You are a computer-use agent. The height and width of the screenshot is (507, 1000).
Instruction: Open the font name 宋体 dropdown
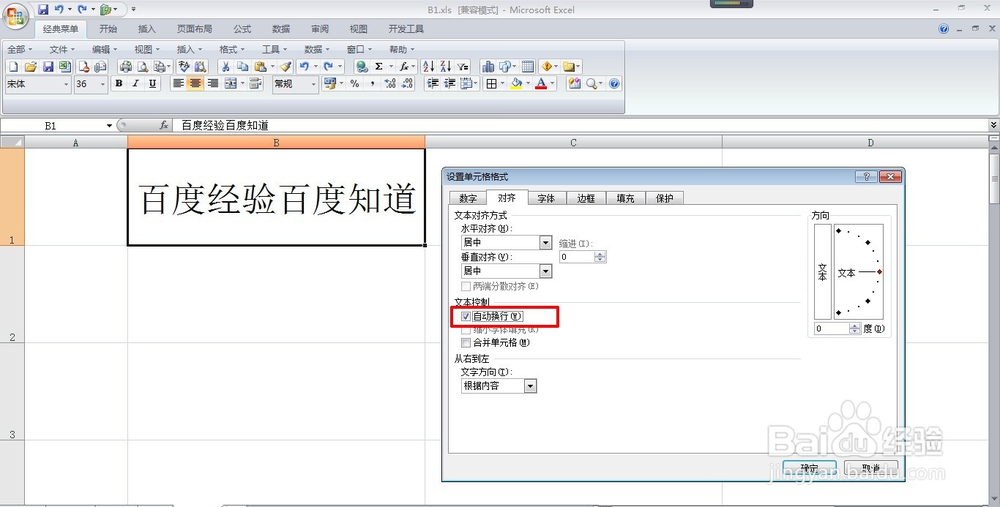pos(66,84)
